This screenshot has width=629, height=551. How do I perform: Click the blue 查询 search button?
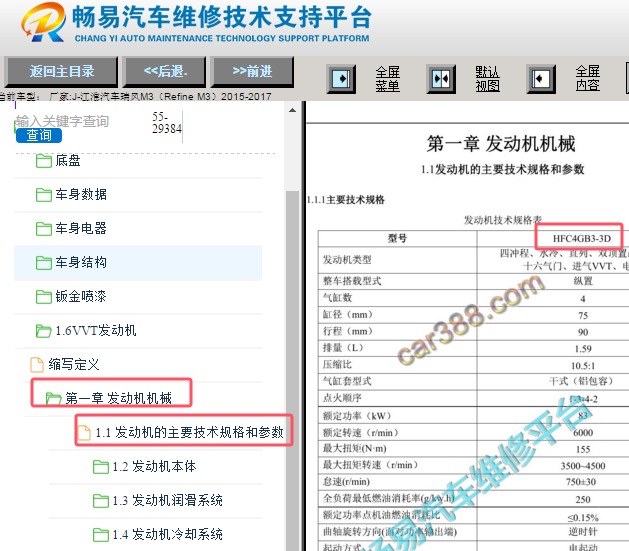pyautogui.click(x=39, y=136)
